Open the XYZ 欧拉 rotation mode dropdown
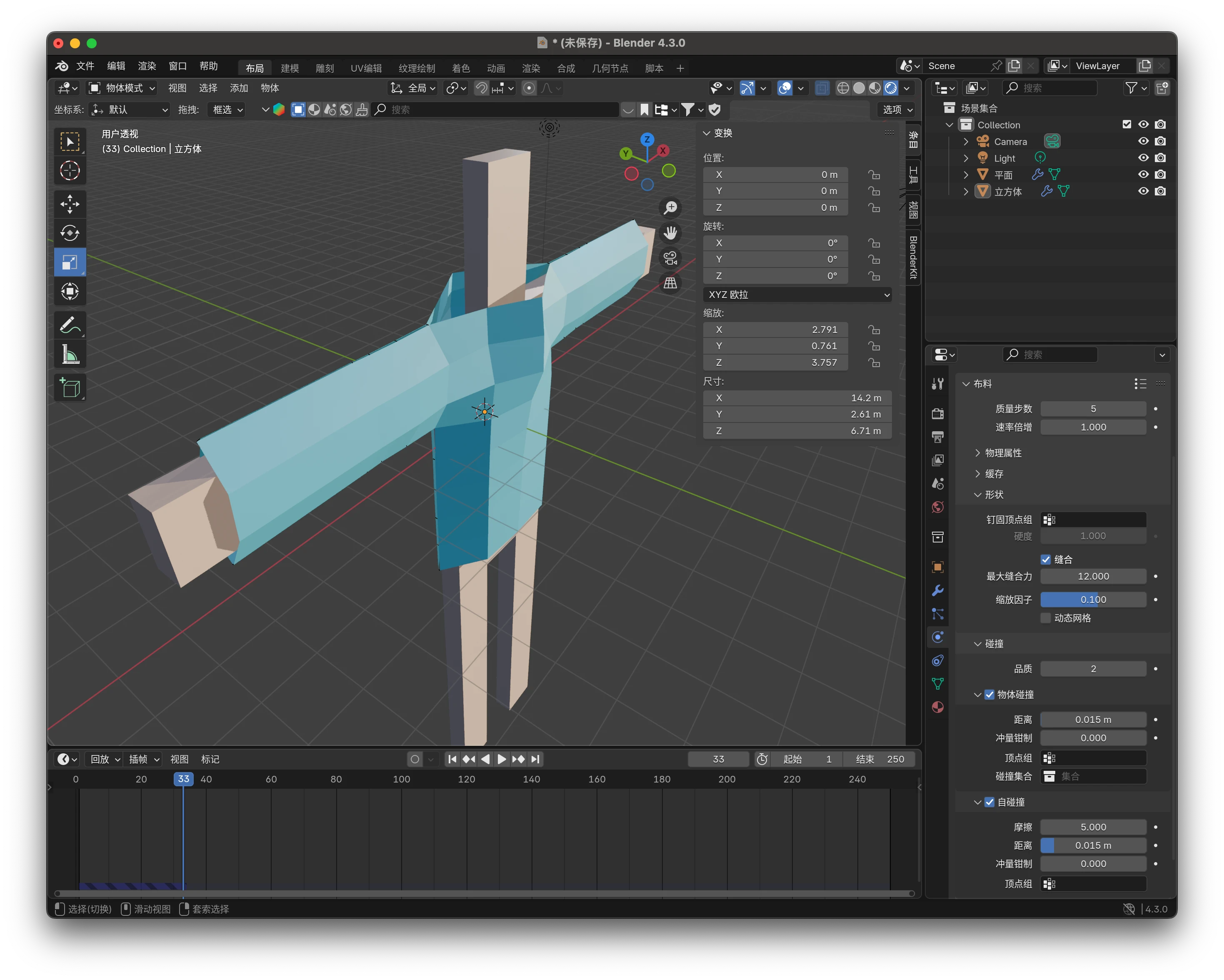Screen dimensions: 1224x980 pos(797,295)
